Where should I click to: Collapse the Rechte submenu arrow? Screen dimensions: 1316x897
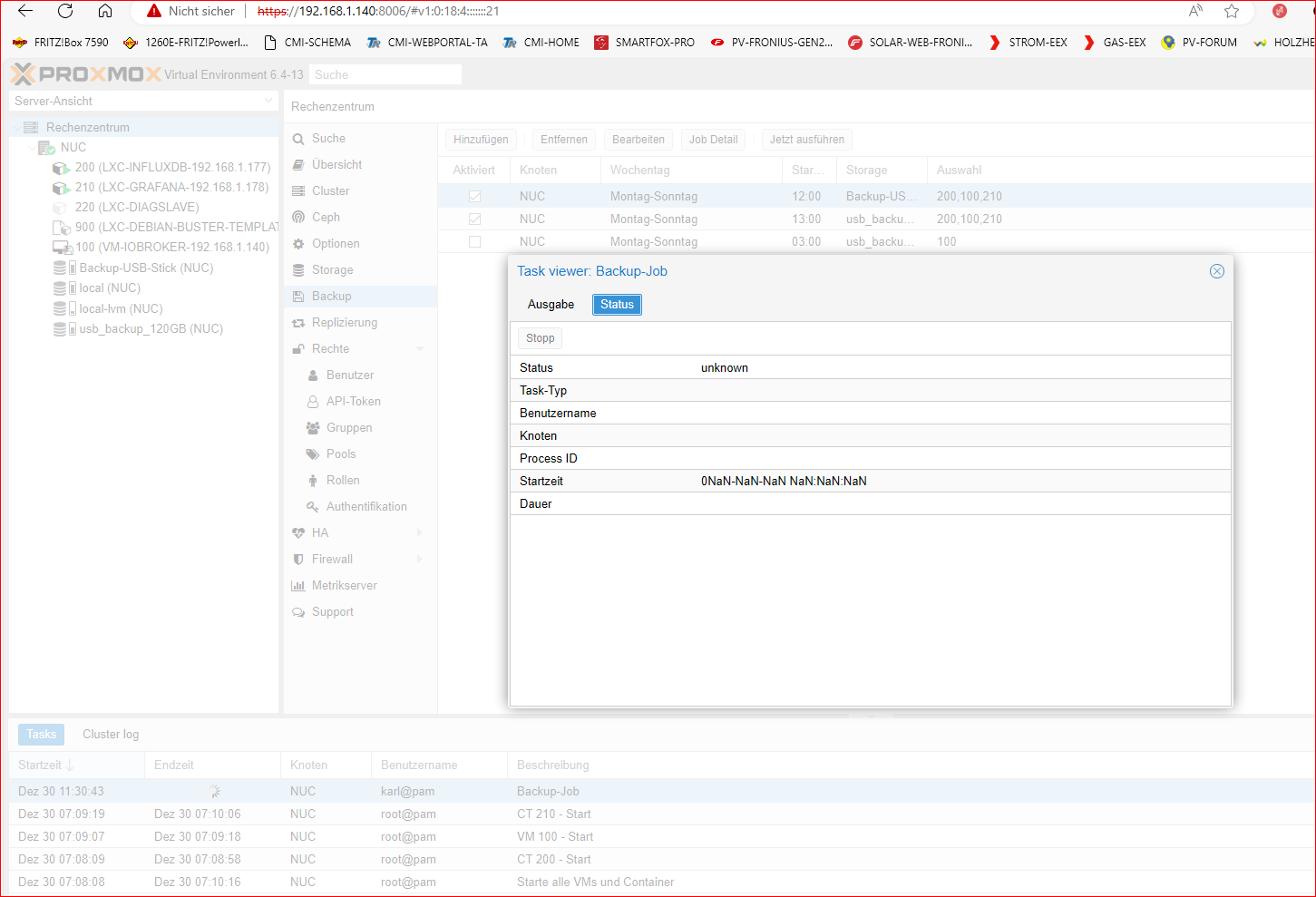420,348
